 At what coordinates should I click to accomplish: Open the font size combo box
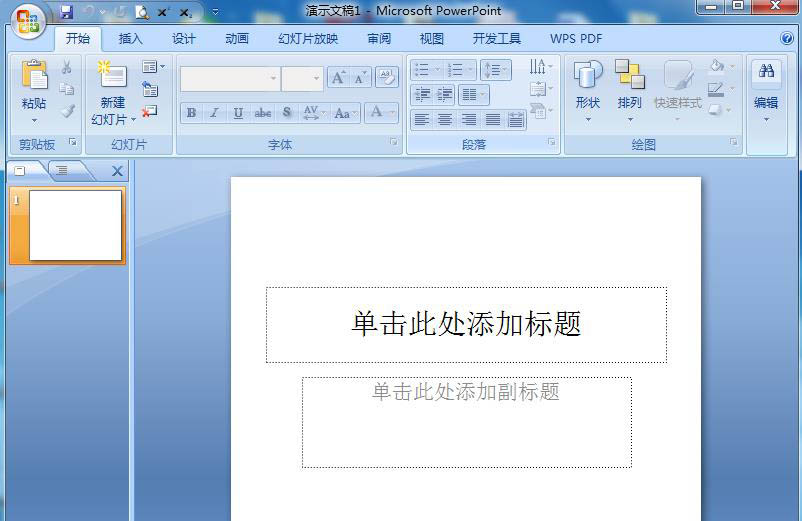[302, 78]
